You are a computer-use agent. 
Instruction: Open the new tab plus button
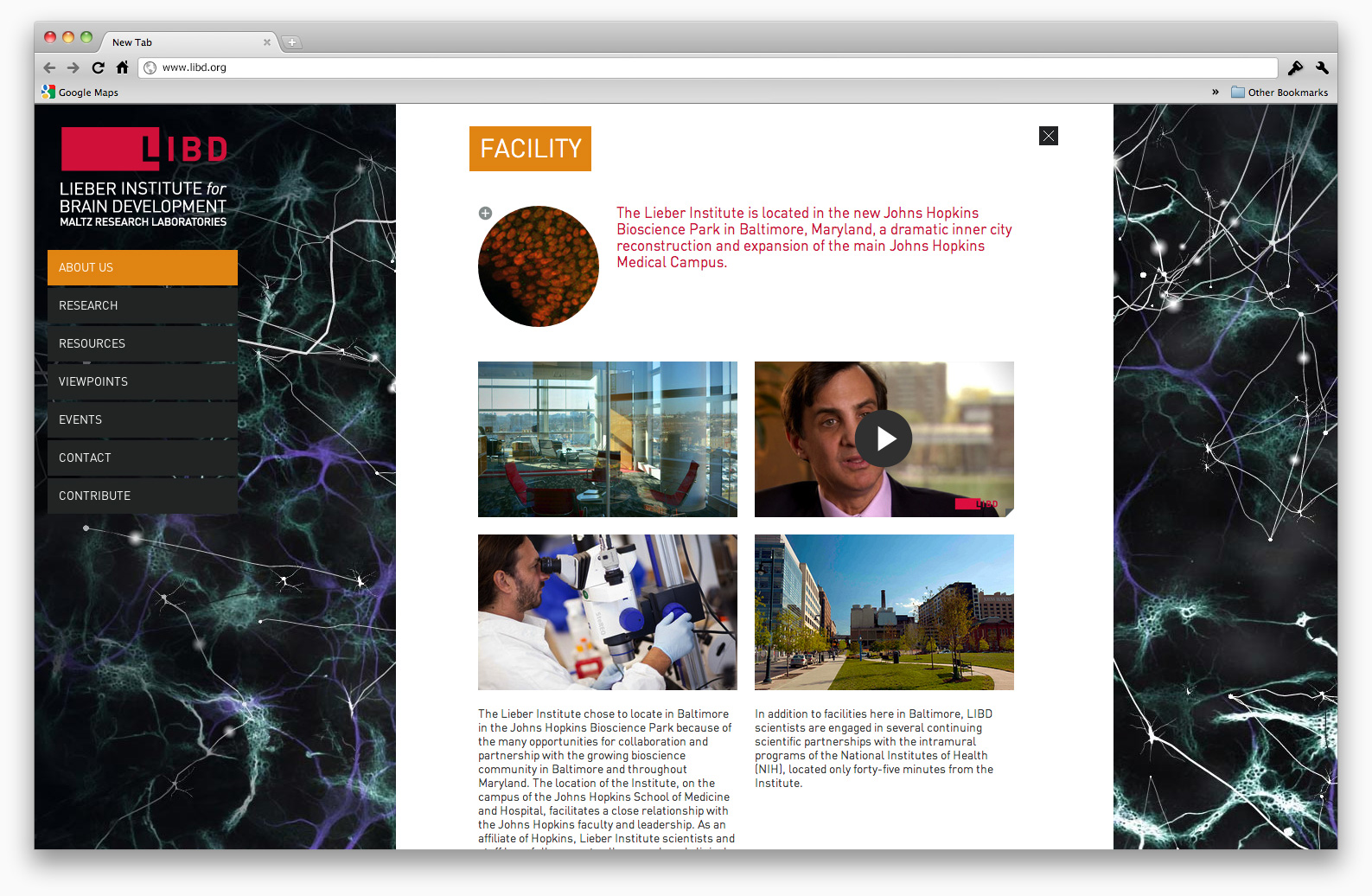point(292,42)
